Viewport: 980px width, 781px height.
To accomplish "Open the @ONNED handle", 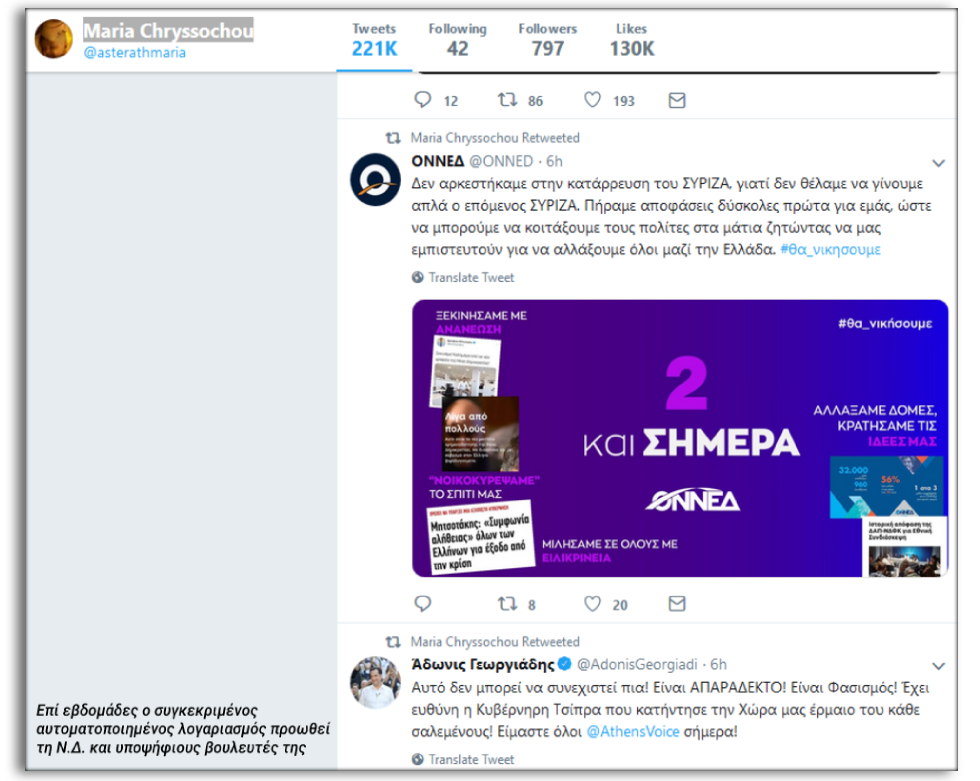I will tap(501, 161).
